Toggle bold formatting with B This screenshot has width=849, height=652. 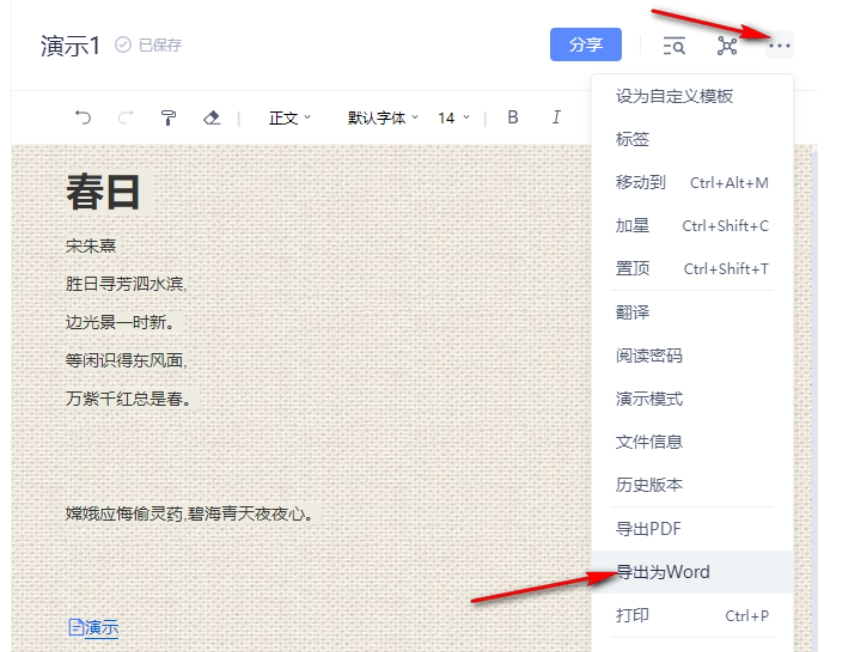point(513,118)
